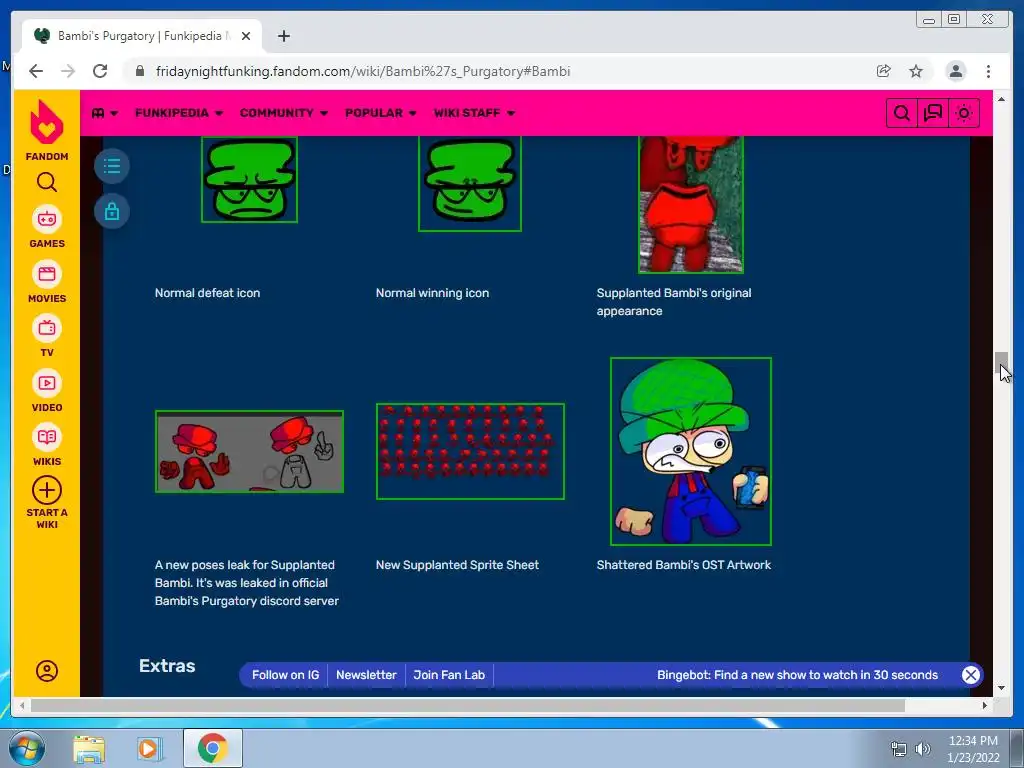Click the page lock icon
The height and width of the screenshot is (768, 1024).
coord(112,212)
